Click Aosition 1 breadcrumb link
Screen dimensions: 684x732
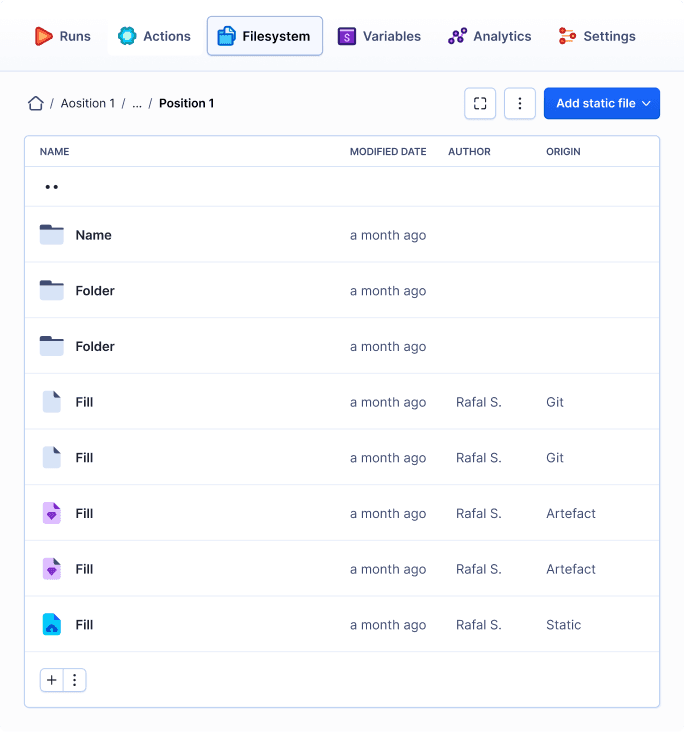tap(87, 103)
